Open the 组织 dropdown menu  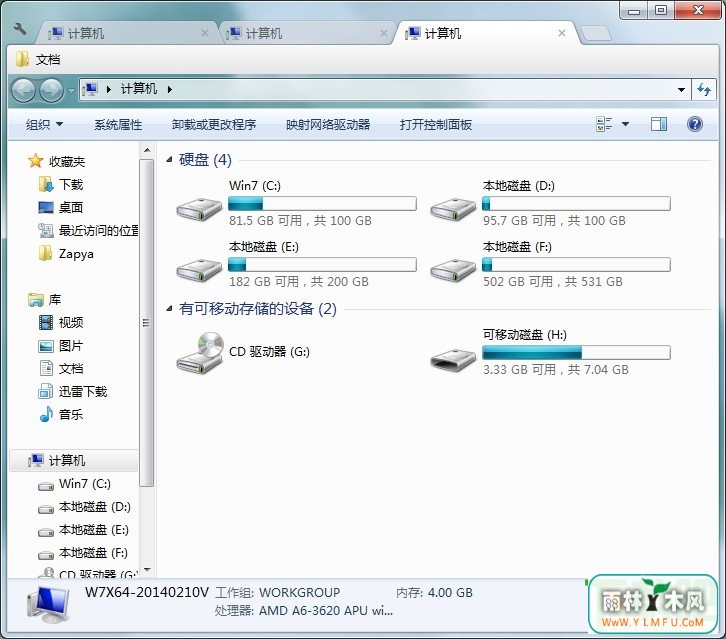tap(44, 125)
